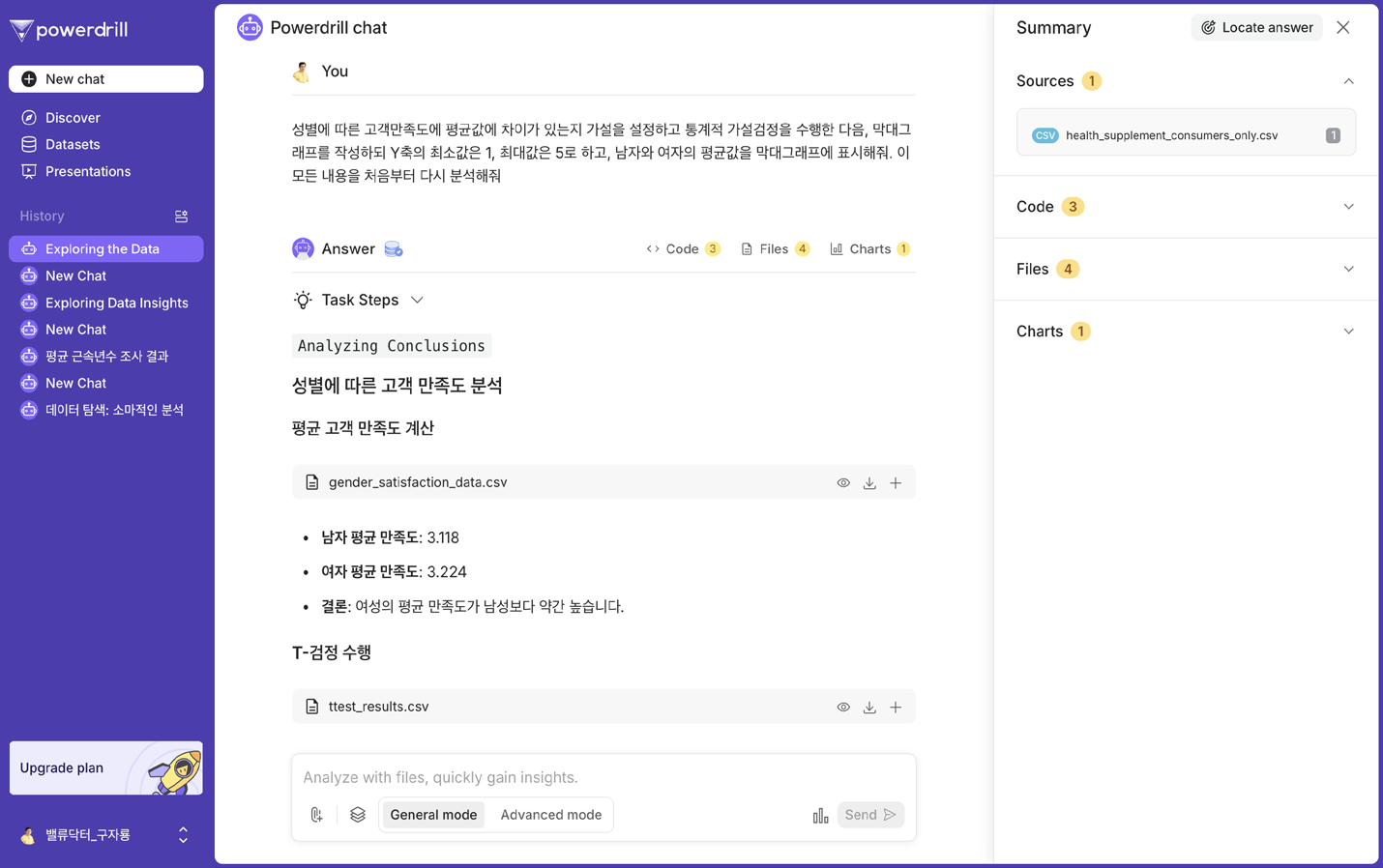Preview ttest_results.csv with eye icon
1383x868 pixels.
[x=843, y=707]
